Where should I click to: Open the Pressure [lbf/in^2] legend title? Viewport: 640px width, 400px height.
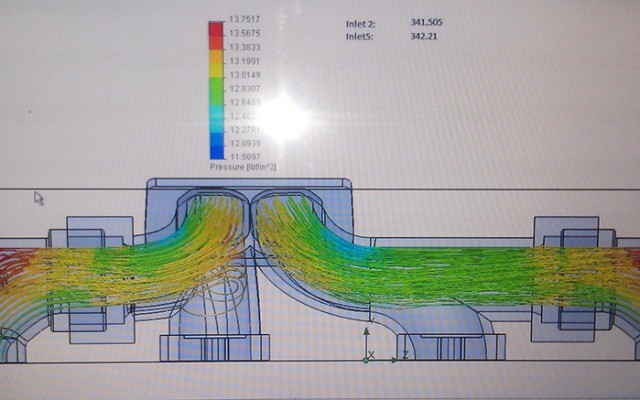tap(243, 167)
